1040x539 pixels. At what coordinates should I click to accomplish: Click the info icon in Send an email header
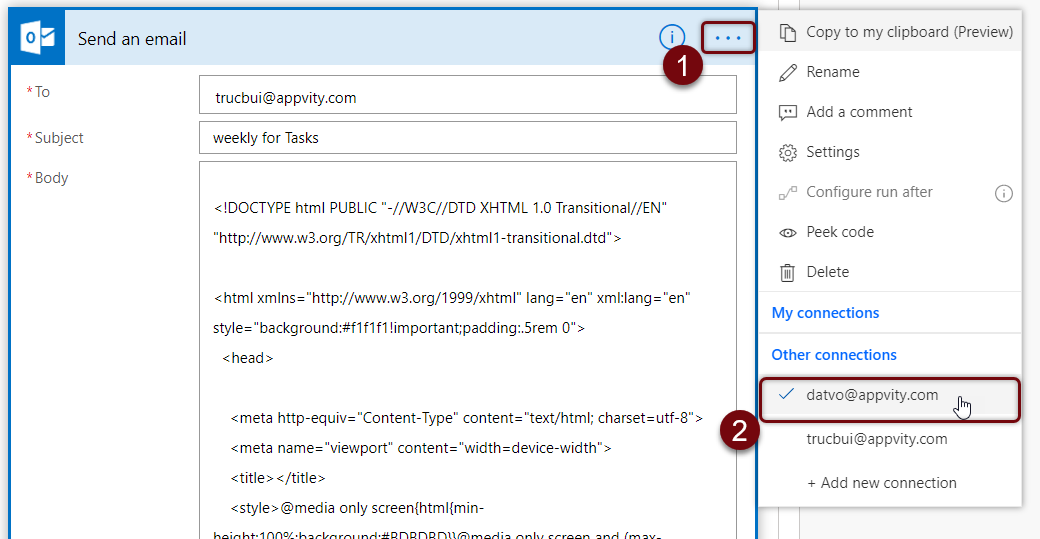(x=671, y=38)
